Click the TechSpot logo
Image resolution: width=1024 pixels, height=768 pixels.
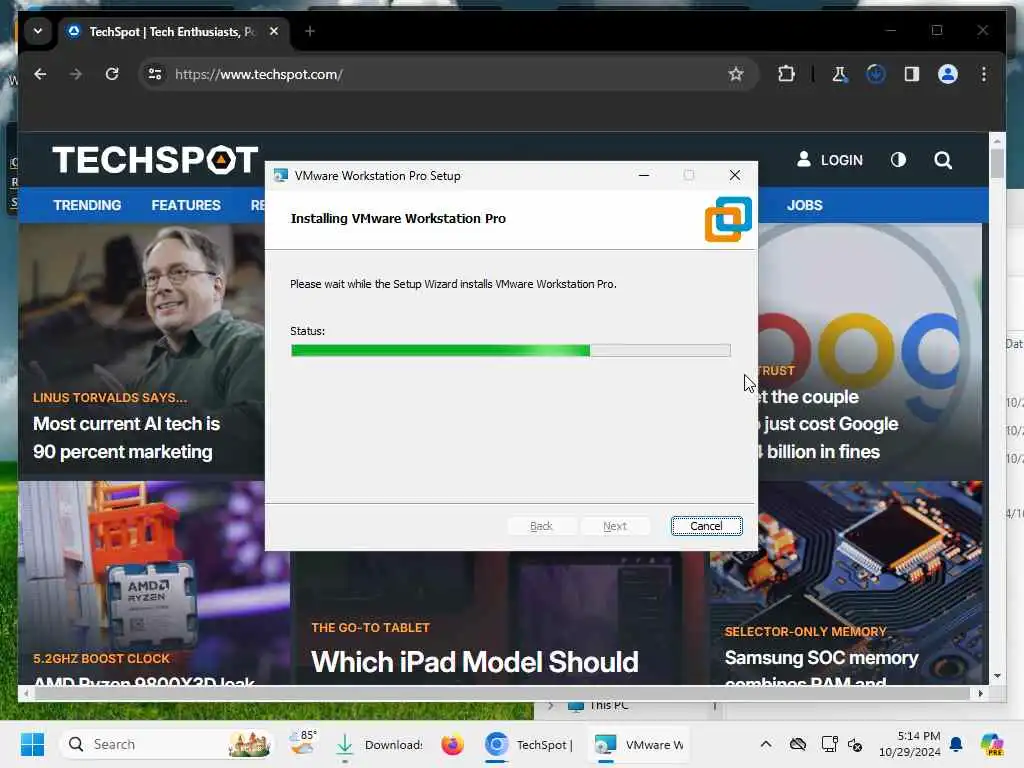[155, 160]
